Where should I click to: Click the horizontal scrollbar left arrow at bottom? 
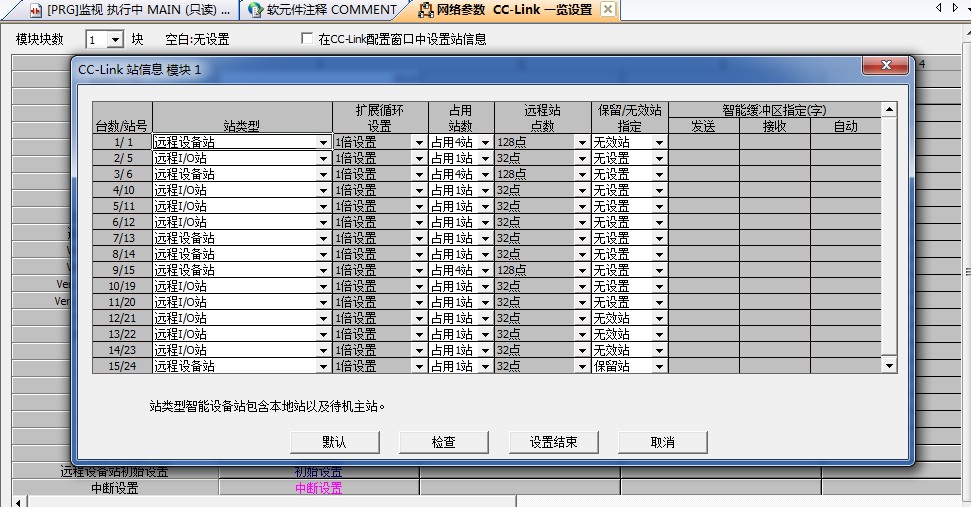point(17,501)
